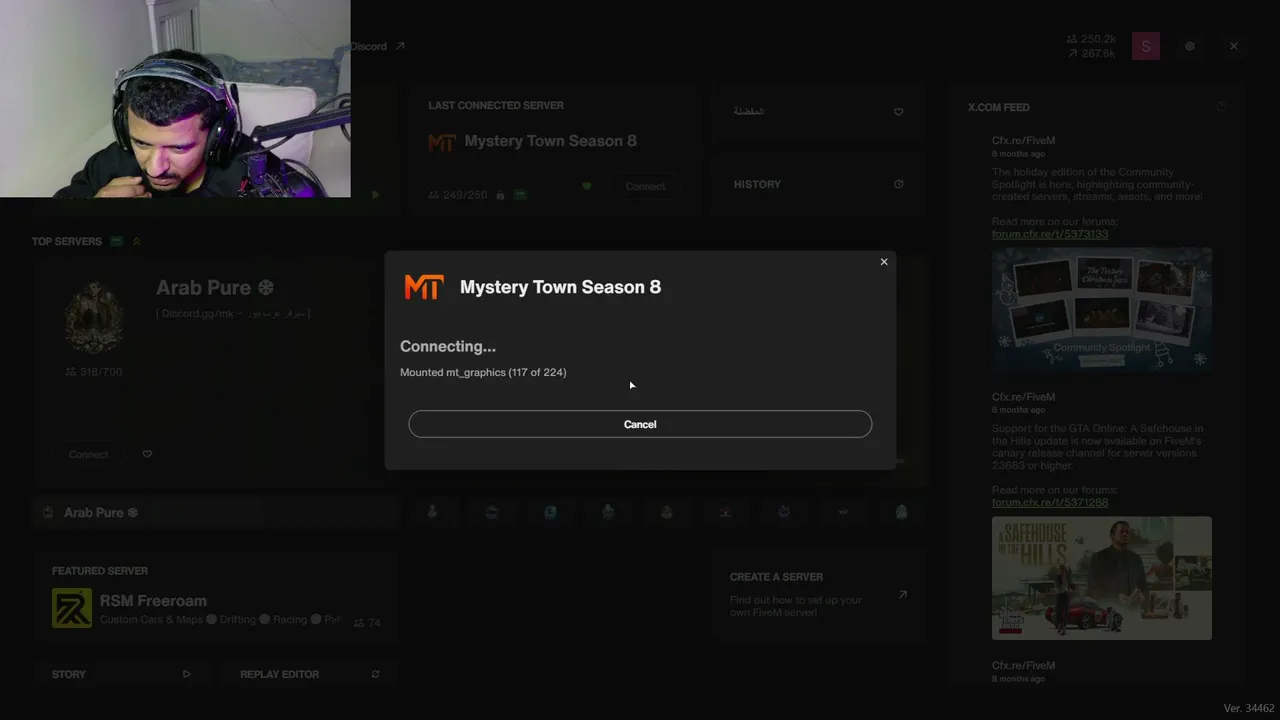Click the MT logo in the connecting dialog
The image size is (1280, 720).
coord(423,287)
